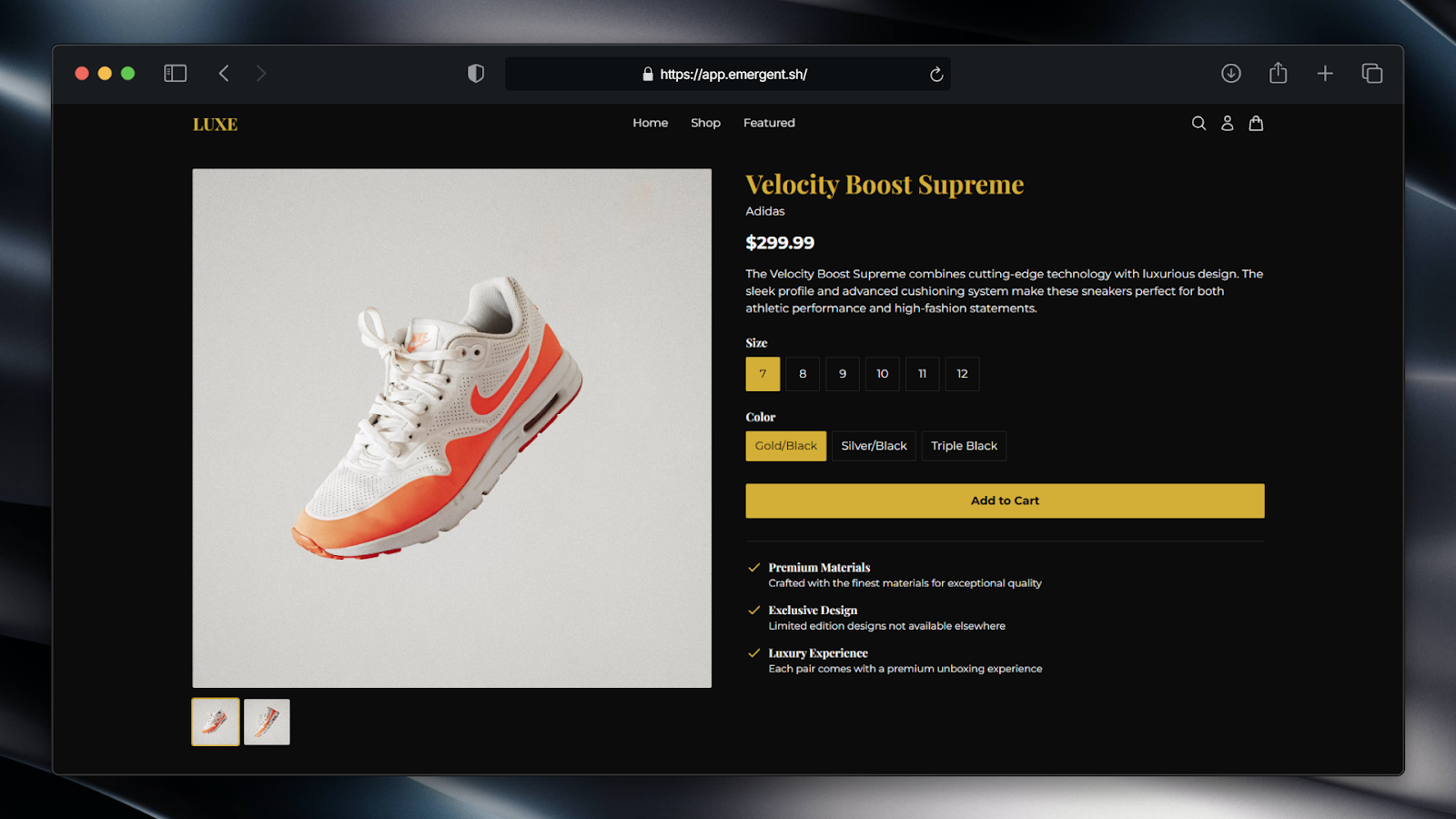Click the Premium Materials heading

click(x=819, y=568)
